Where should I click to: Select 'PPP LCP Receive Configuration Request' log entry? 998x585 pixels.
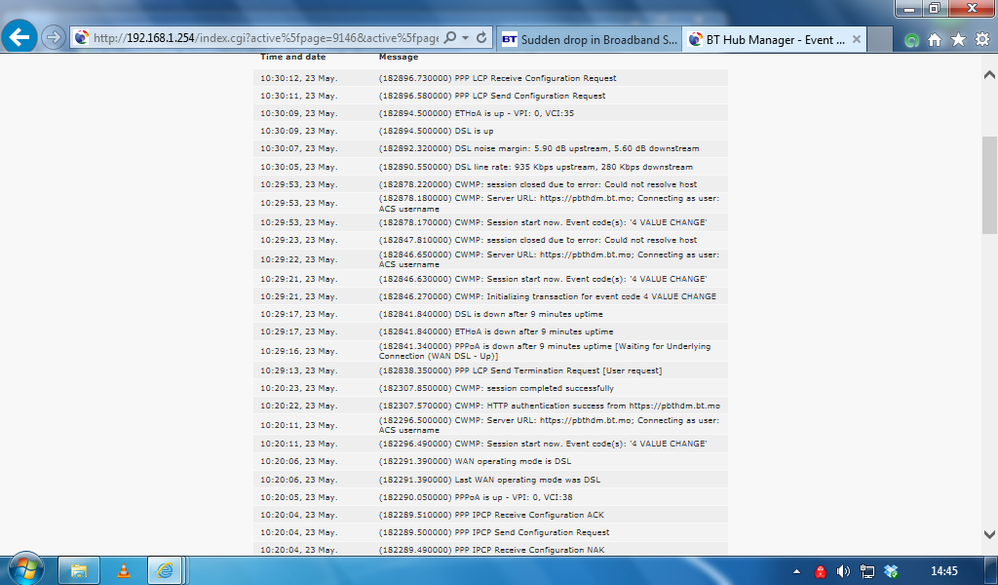coord(490,78)
